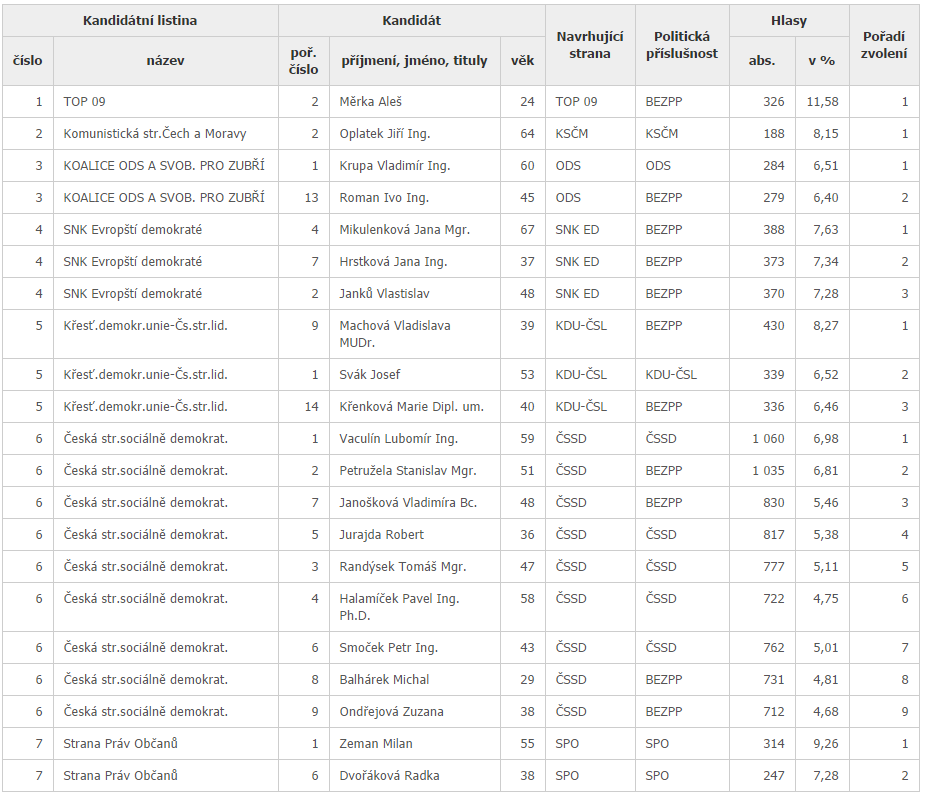Select candidate Hrstková Jana Ing.
The width and height of the screenshot is (925, 799).
393,261
